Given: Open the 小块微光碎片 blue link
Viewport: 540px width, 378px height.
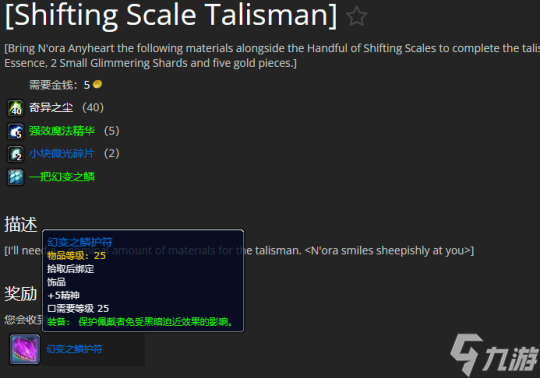Looking at the screenshot, I should (x=61, y=154).
